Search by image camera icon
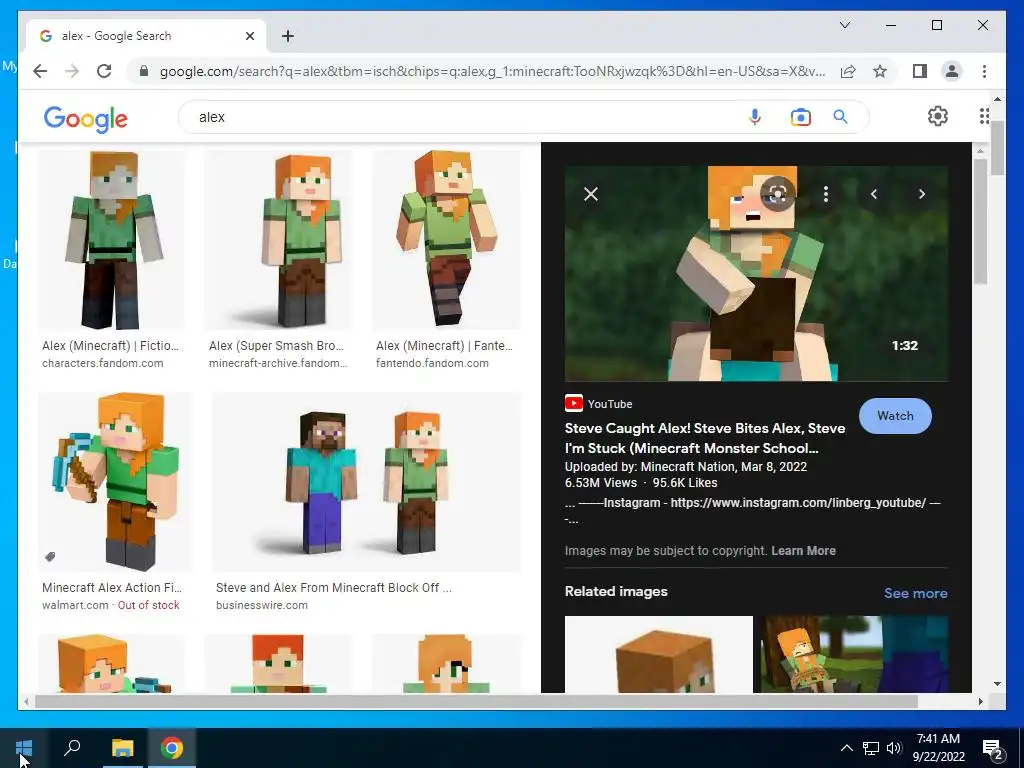 (x=801, y=117)
